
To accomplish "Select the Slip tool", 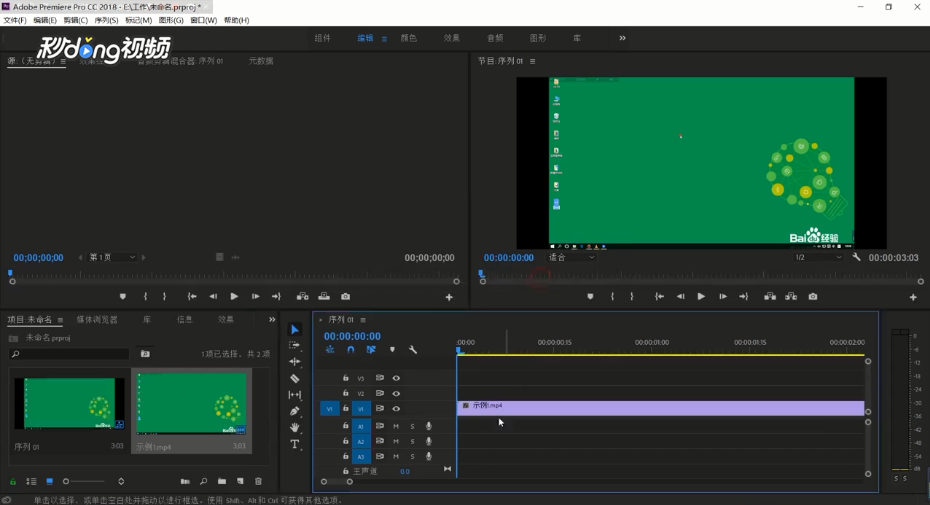I will point(295,395).
